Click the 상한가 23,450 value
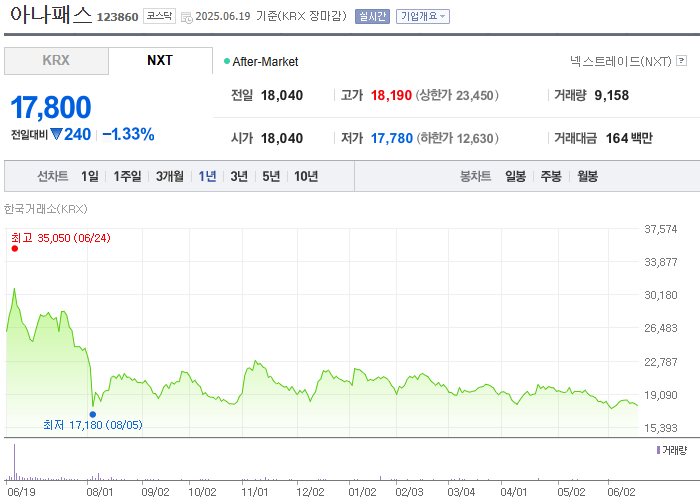Image resolution: width=700 pixels, height=499 pixels. point(457,96)
